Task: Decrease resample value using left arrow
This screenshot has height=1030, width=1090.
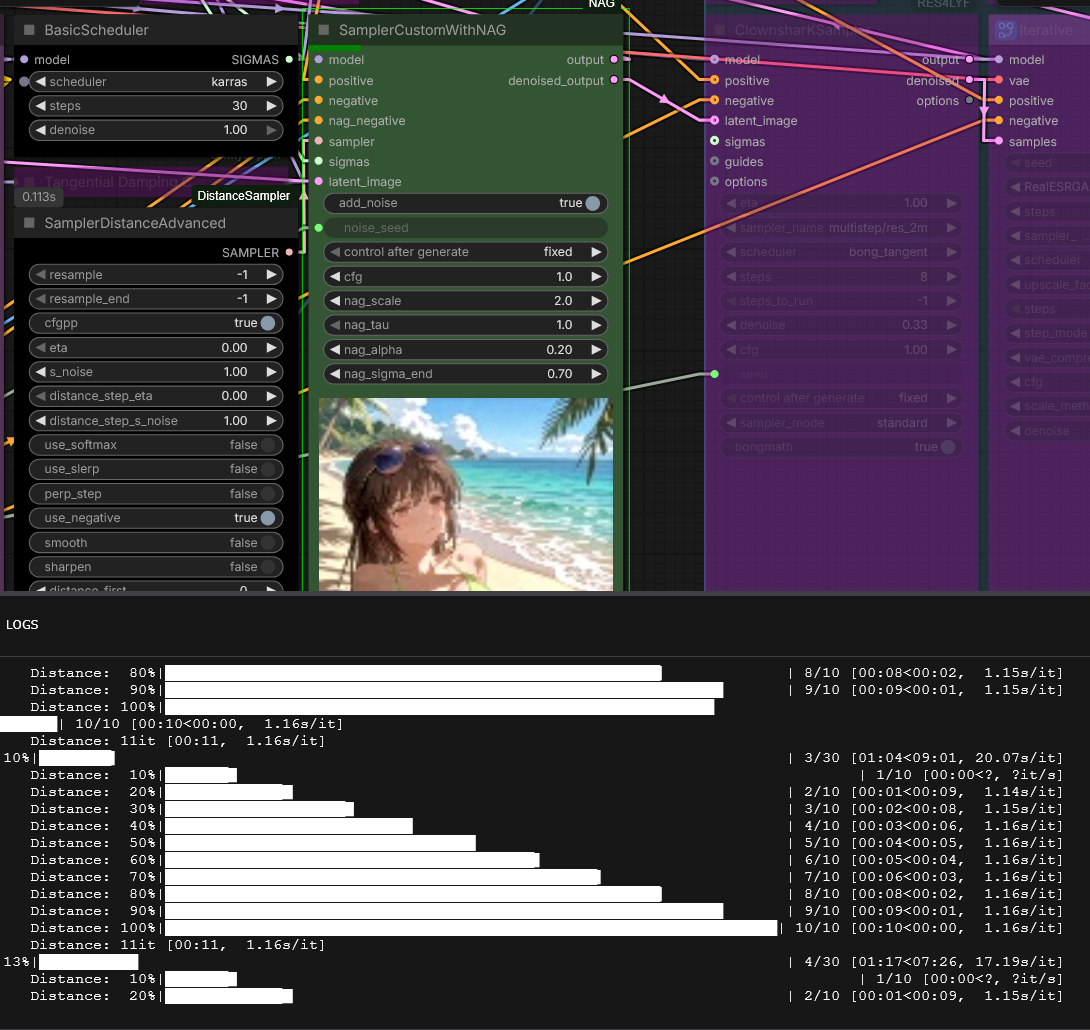Action: (40, 275)
